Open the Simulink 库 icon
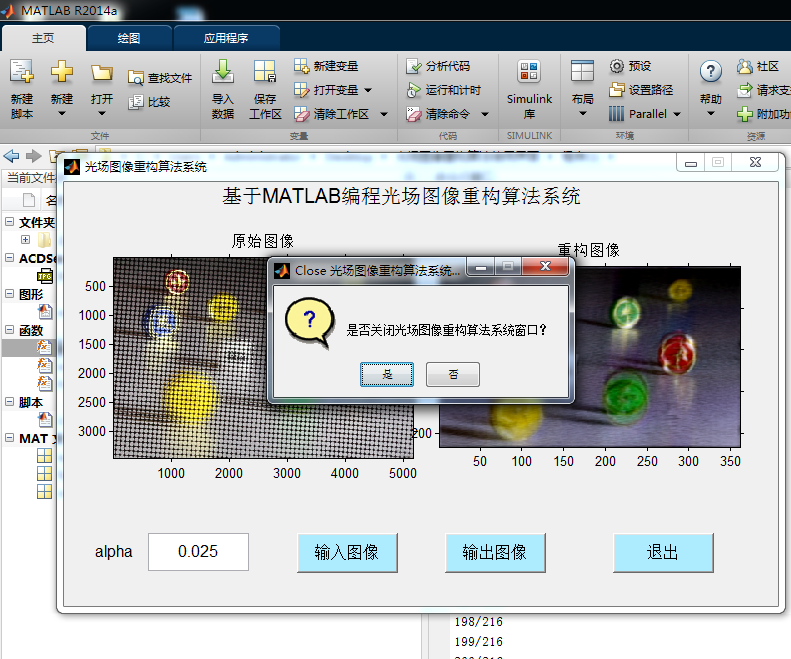 click(529, 71)
